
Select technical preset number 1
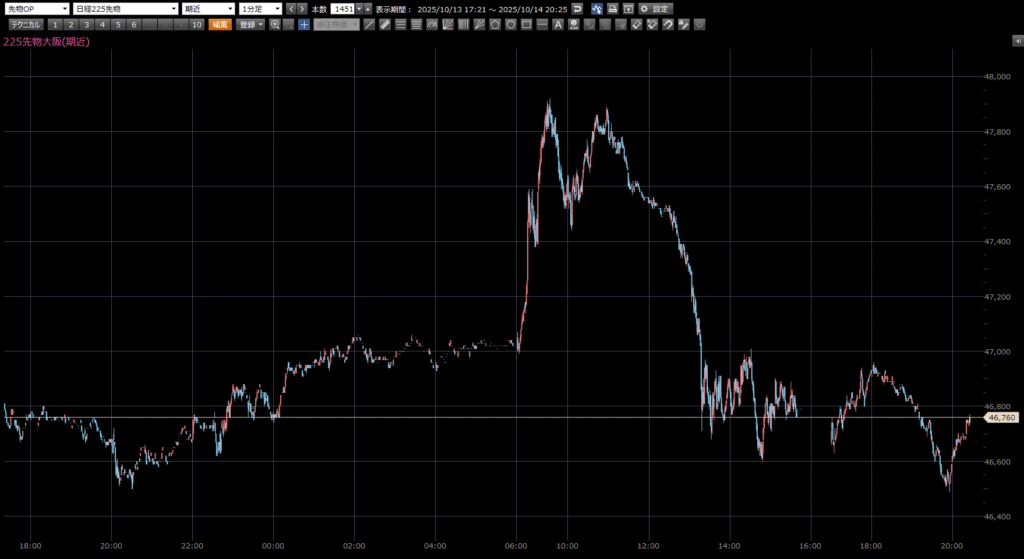pyautogui.click(x=55, y=24)
